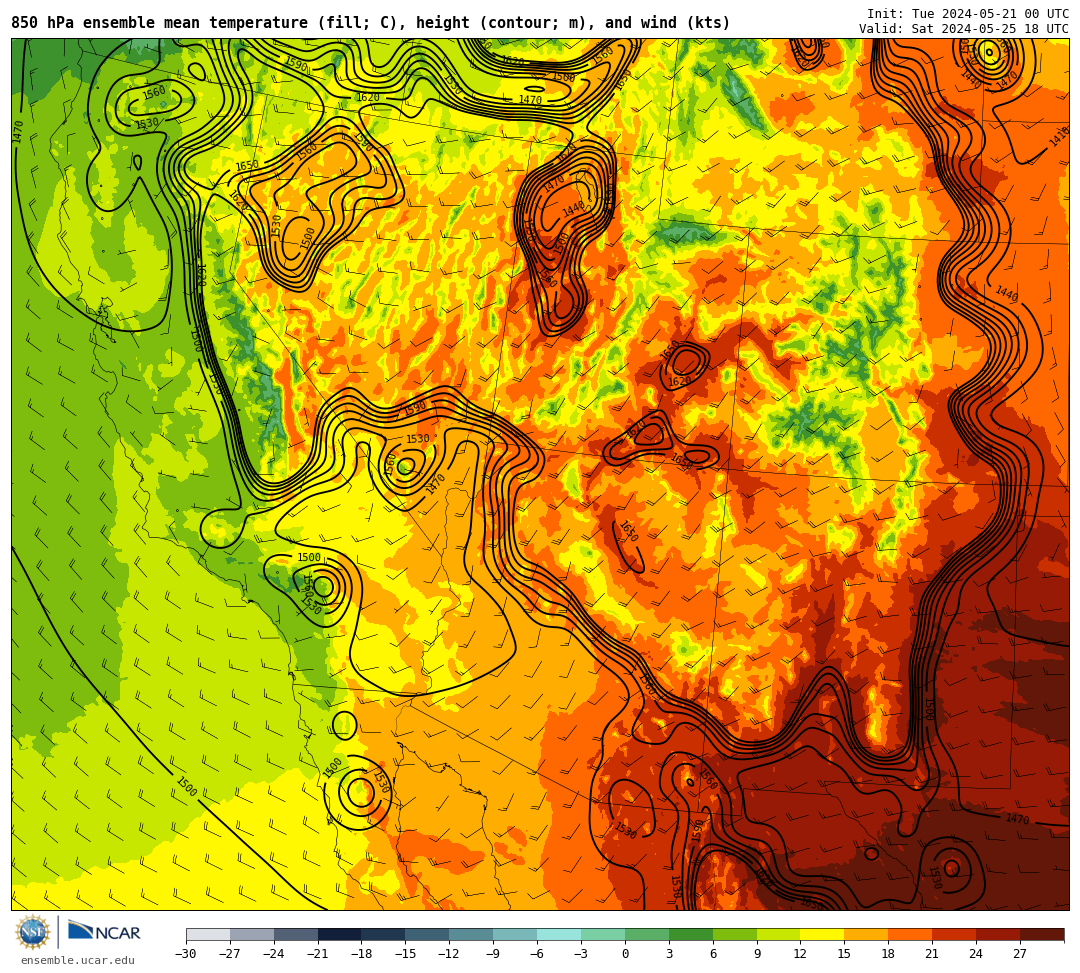The width and height of the screenshot is (1080, 973).
Task: Click the −15 colorbar tick label
Action: tap(406, 954)
